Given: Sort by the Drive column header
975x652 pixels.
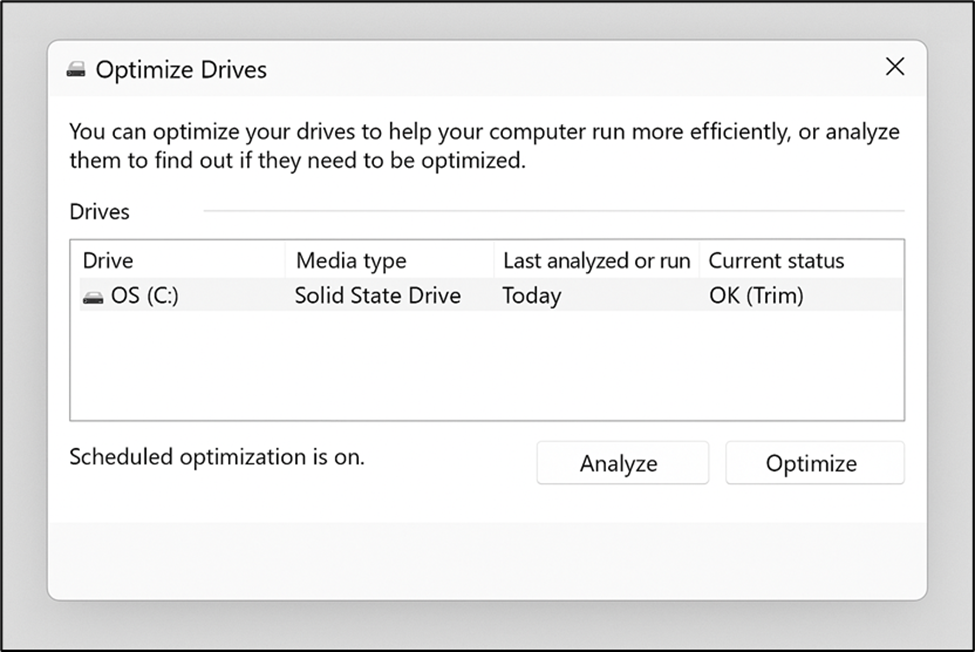Looking at the screenshot, I should click(x=178, y=260).
